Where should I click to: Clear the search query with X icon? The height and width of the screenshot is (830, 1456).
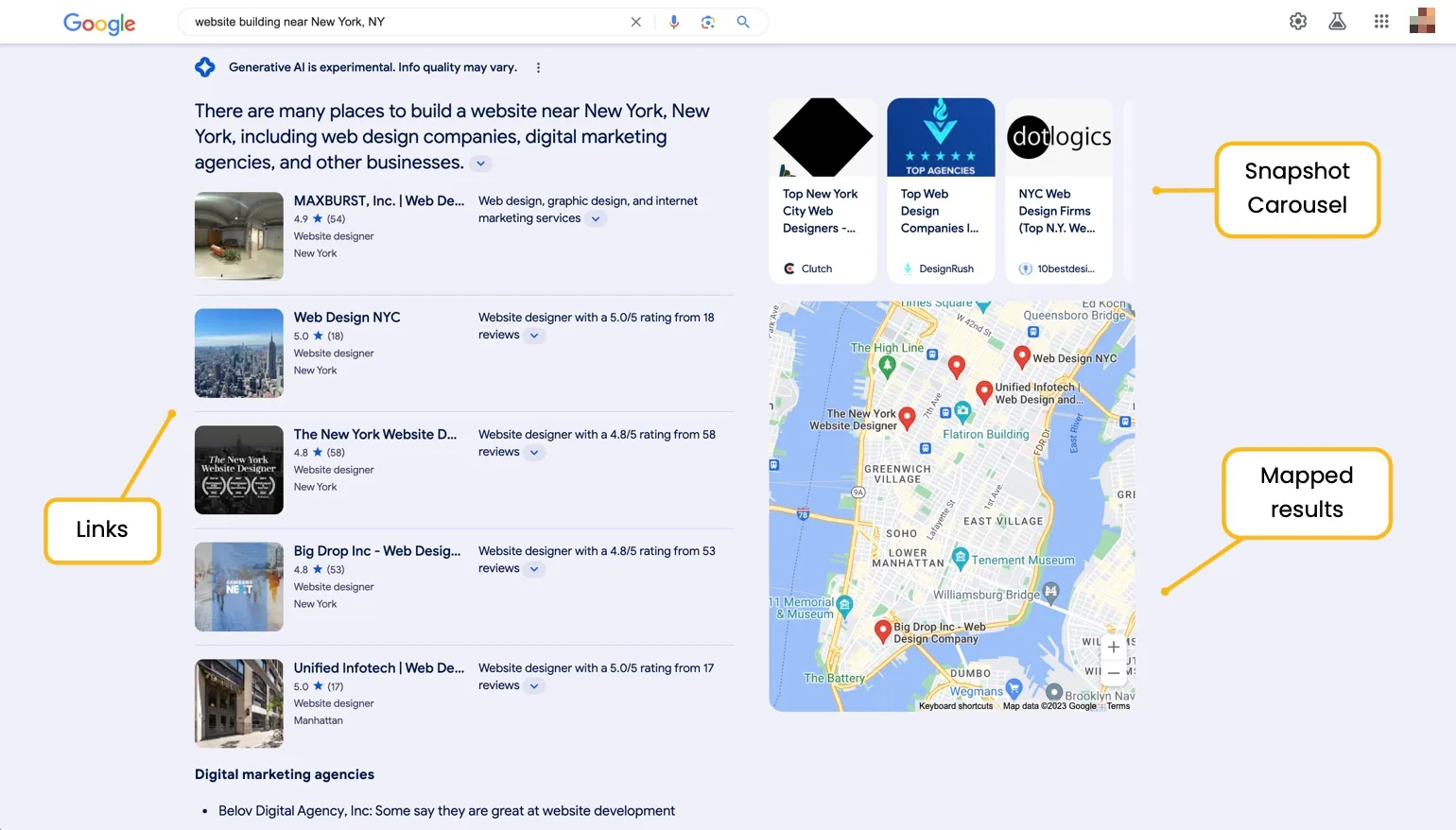[x=635, y=22]
